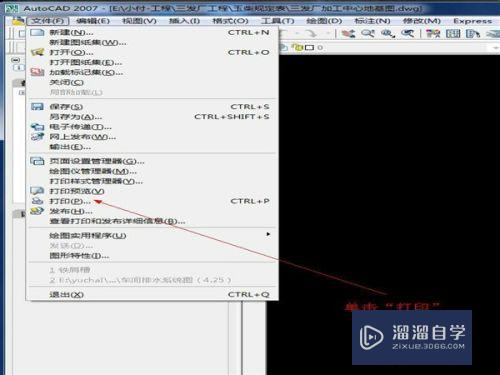The height and width of the screenshot is (375, 500).
Task: Open recent file 2 E:\yuchai\... entry
Action: (152, 280)
